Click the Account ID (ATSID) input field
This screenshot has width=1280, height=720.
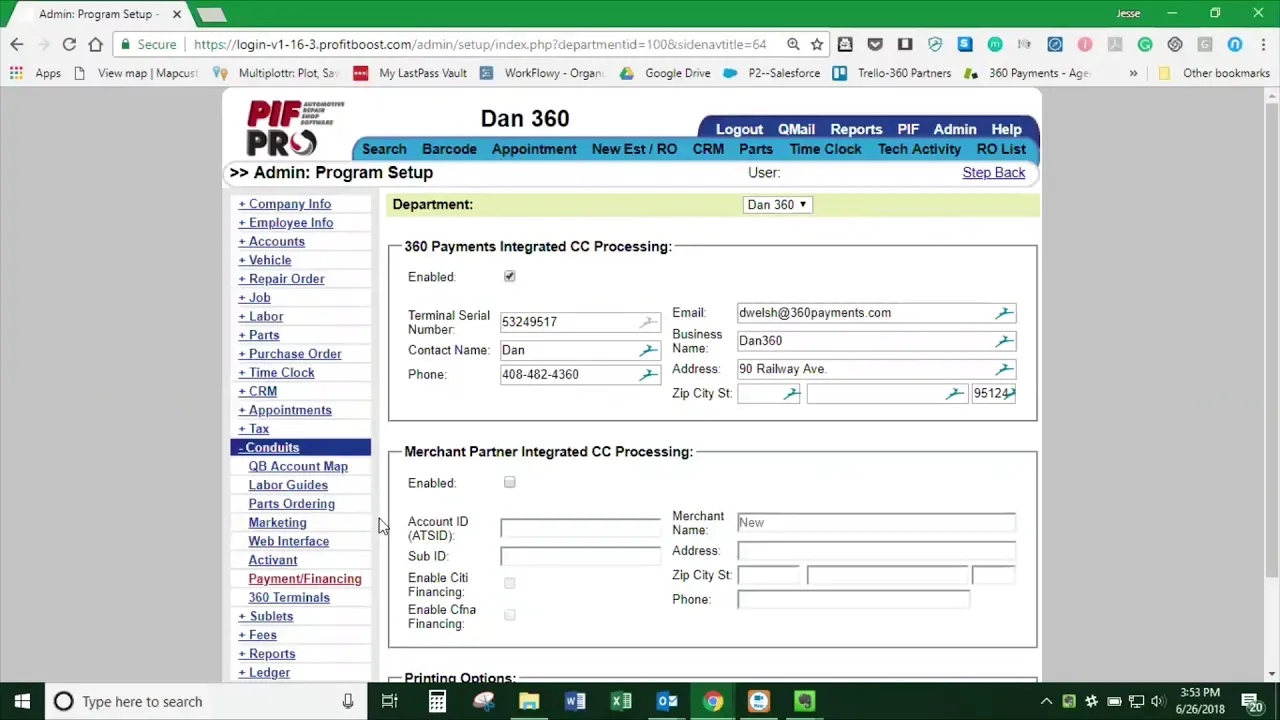[x=580, y=528]
